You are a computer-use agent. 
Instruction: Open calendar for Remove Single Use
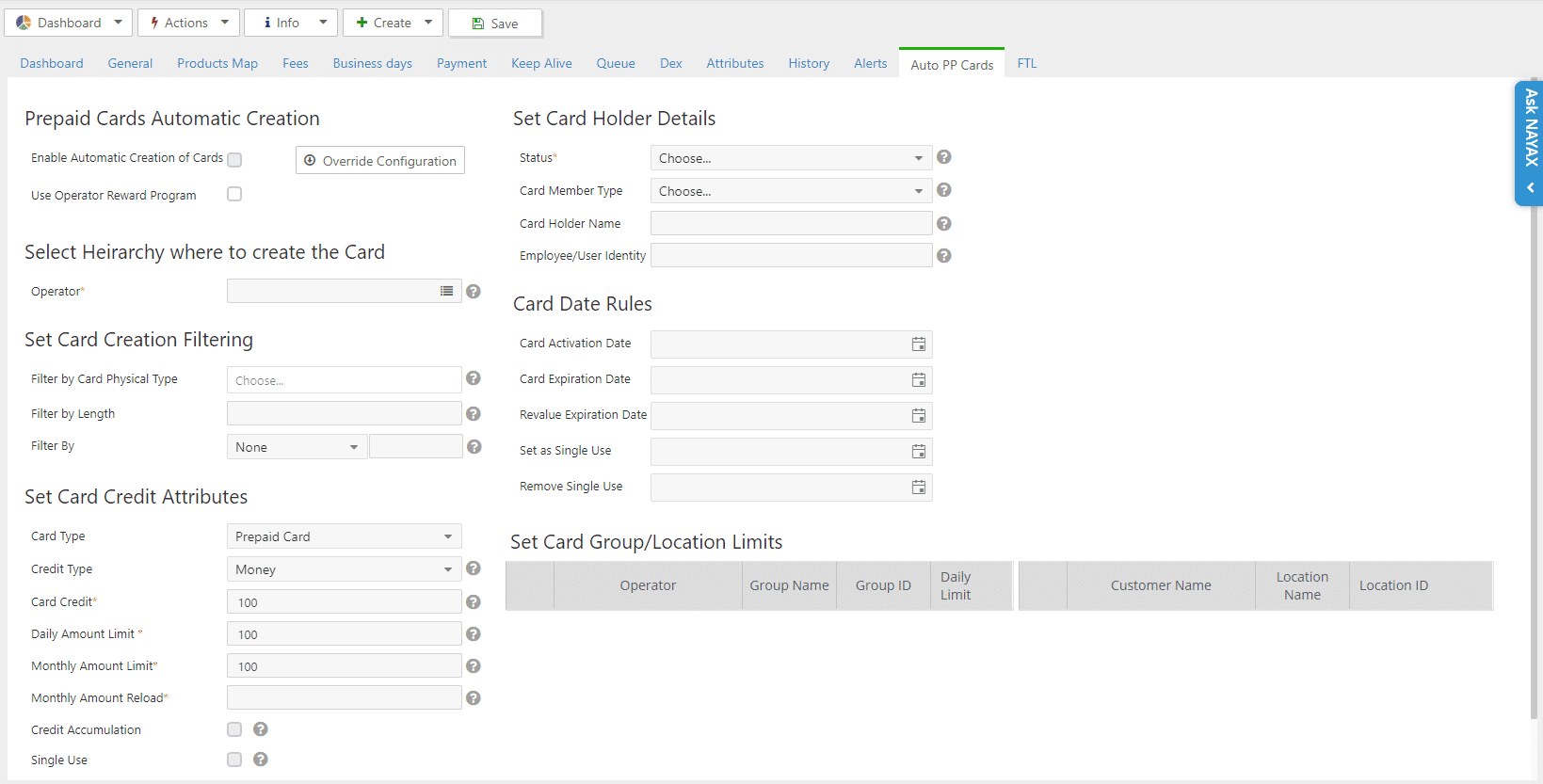tap(919, 488)
